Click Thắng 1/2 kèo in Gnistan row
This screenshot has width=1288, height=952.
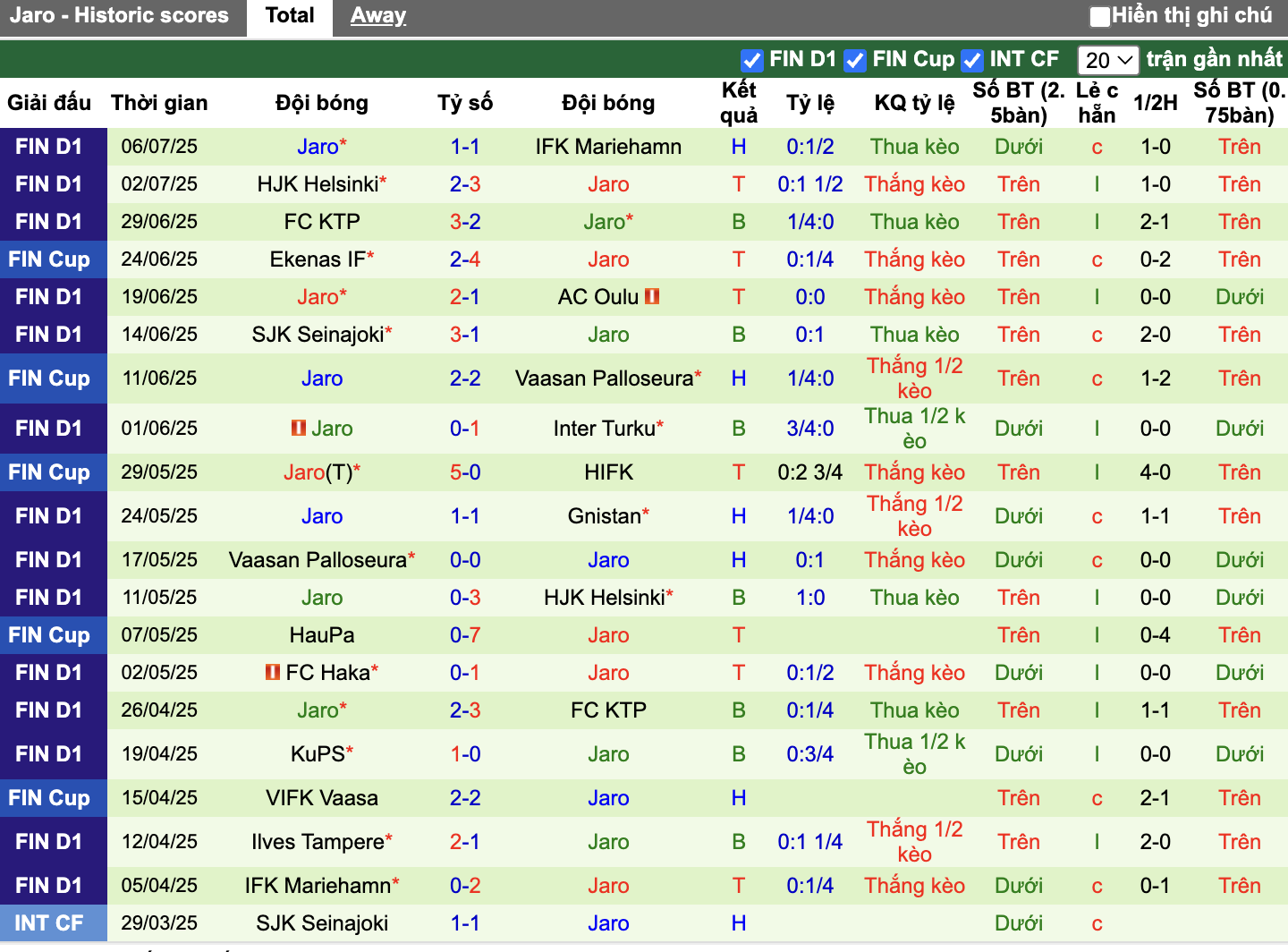pyautogui.click(x=915, y=516)
